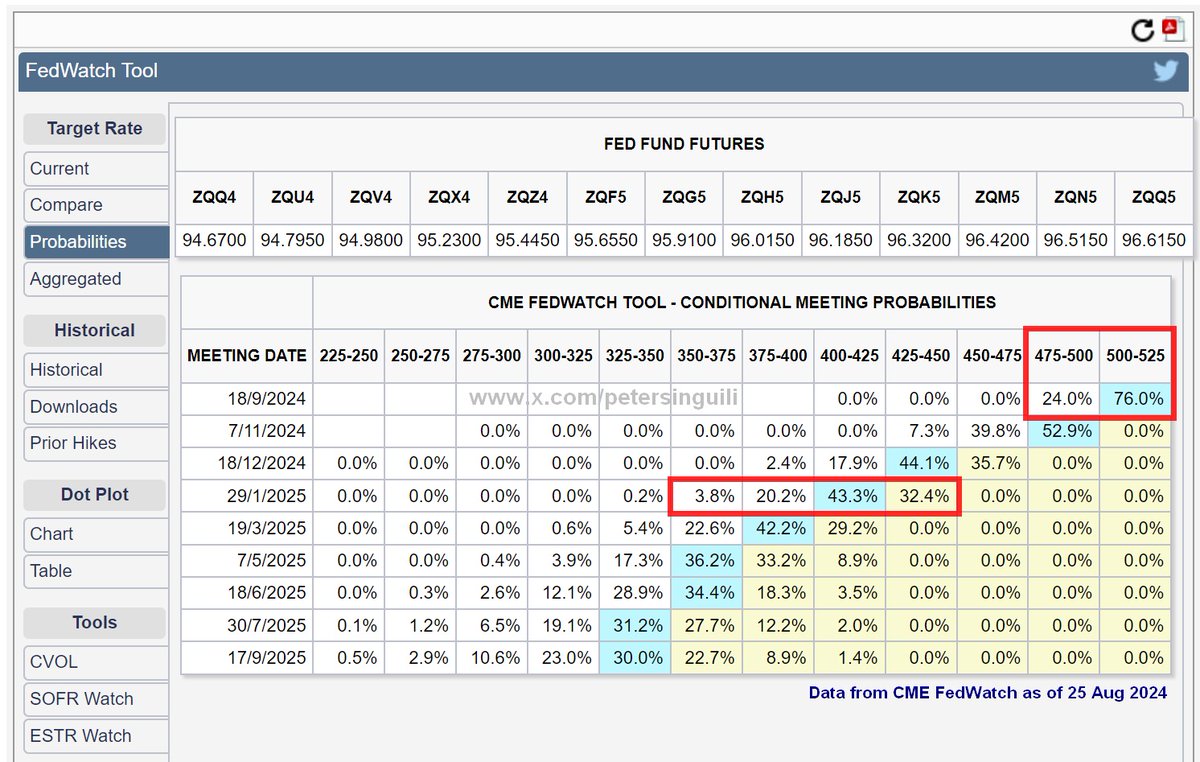Select the 29/1/2025 meeting date row
This screenshot has width=1200, height=762.
(x=676, y=496)
